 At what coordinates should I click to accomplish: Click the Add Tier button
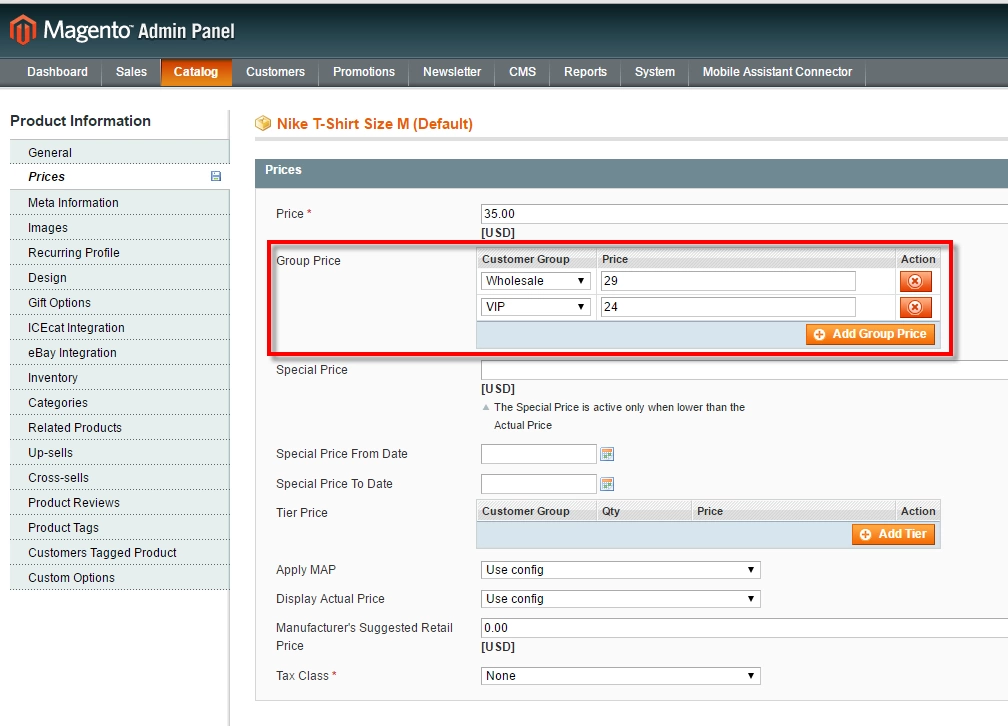pos(894,534)
